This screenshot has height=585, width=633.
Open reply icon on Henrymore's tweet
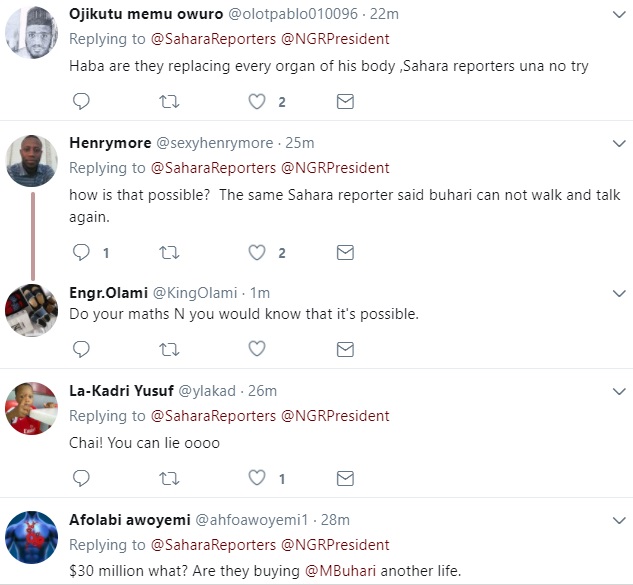81,253
